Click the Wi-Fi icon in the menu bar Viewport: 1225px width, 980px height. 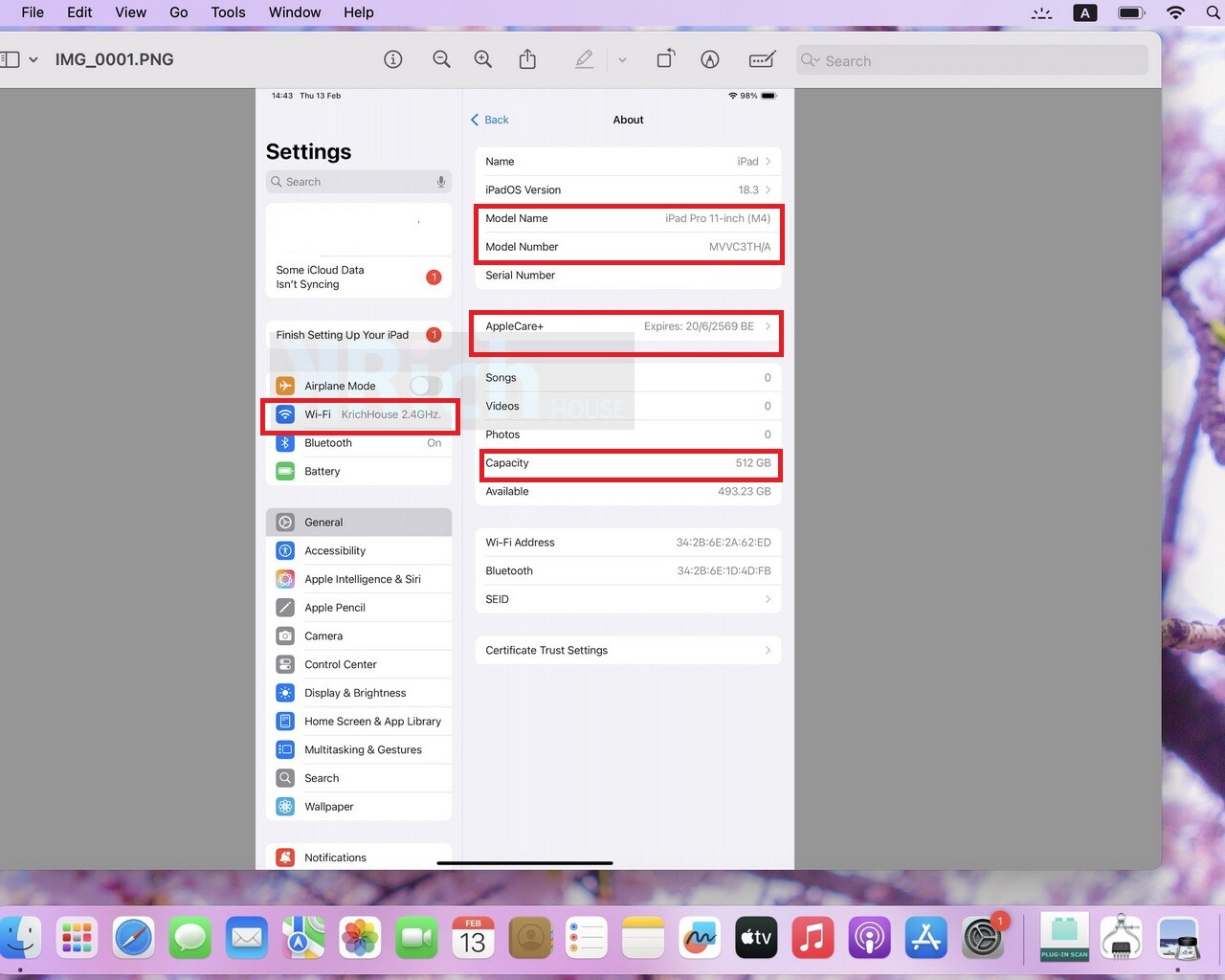1175,12
